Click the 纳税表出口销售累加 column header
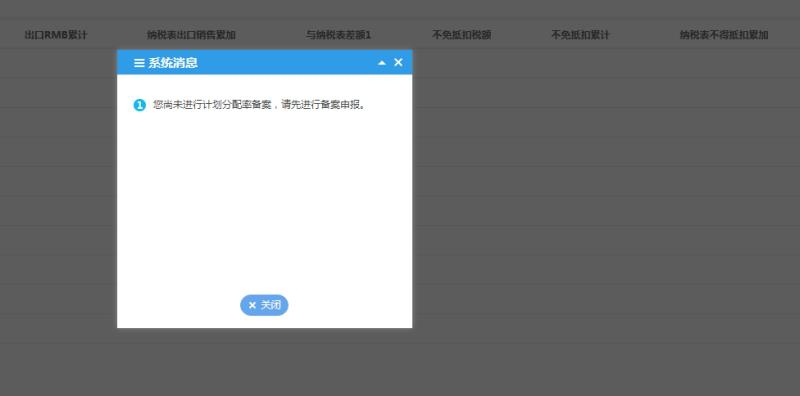The image size is (800, 396). (191, 35)
